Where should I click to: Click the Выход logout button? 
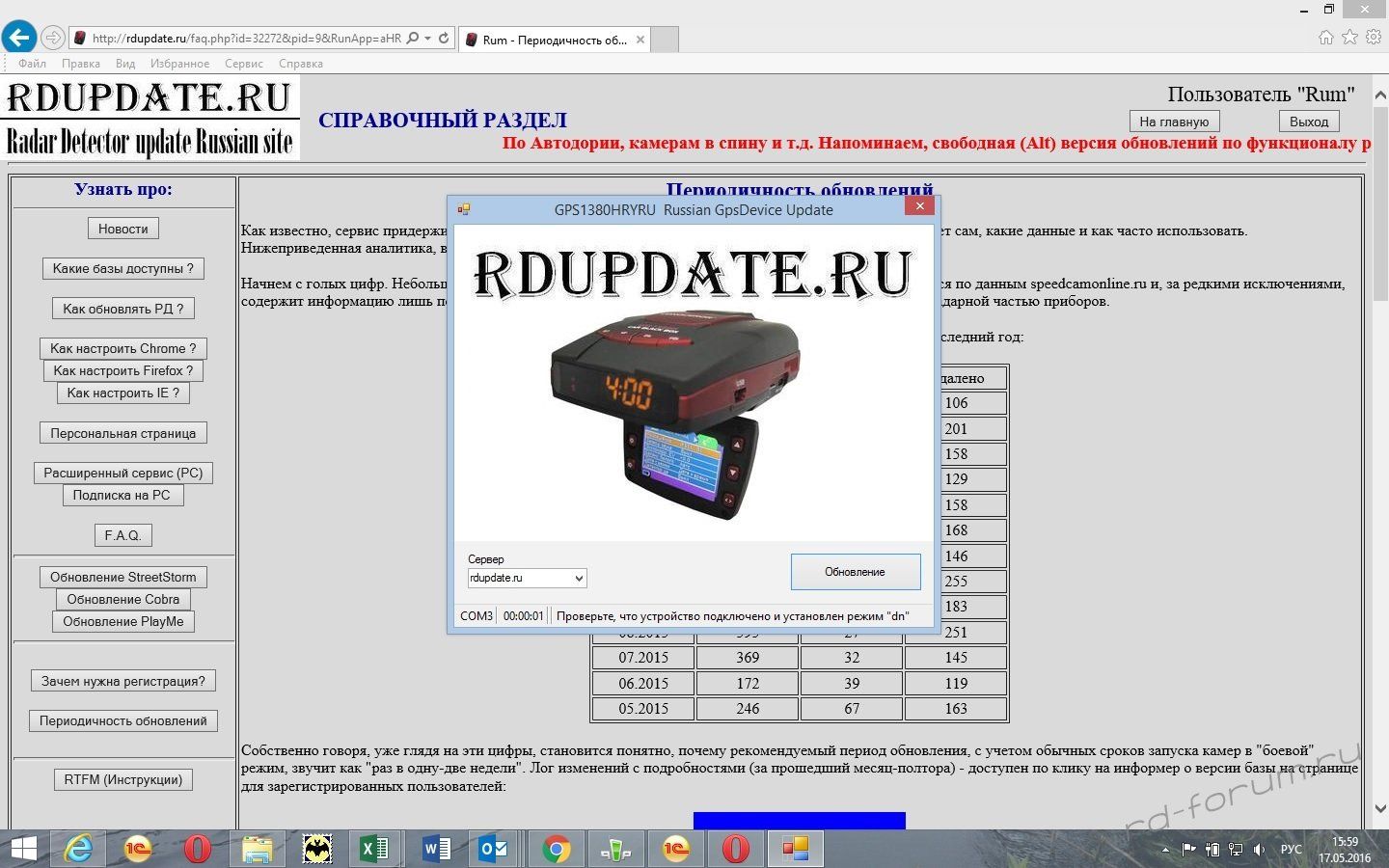click(1309, 122)
